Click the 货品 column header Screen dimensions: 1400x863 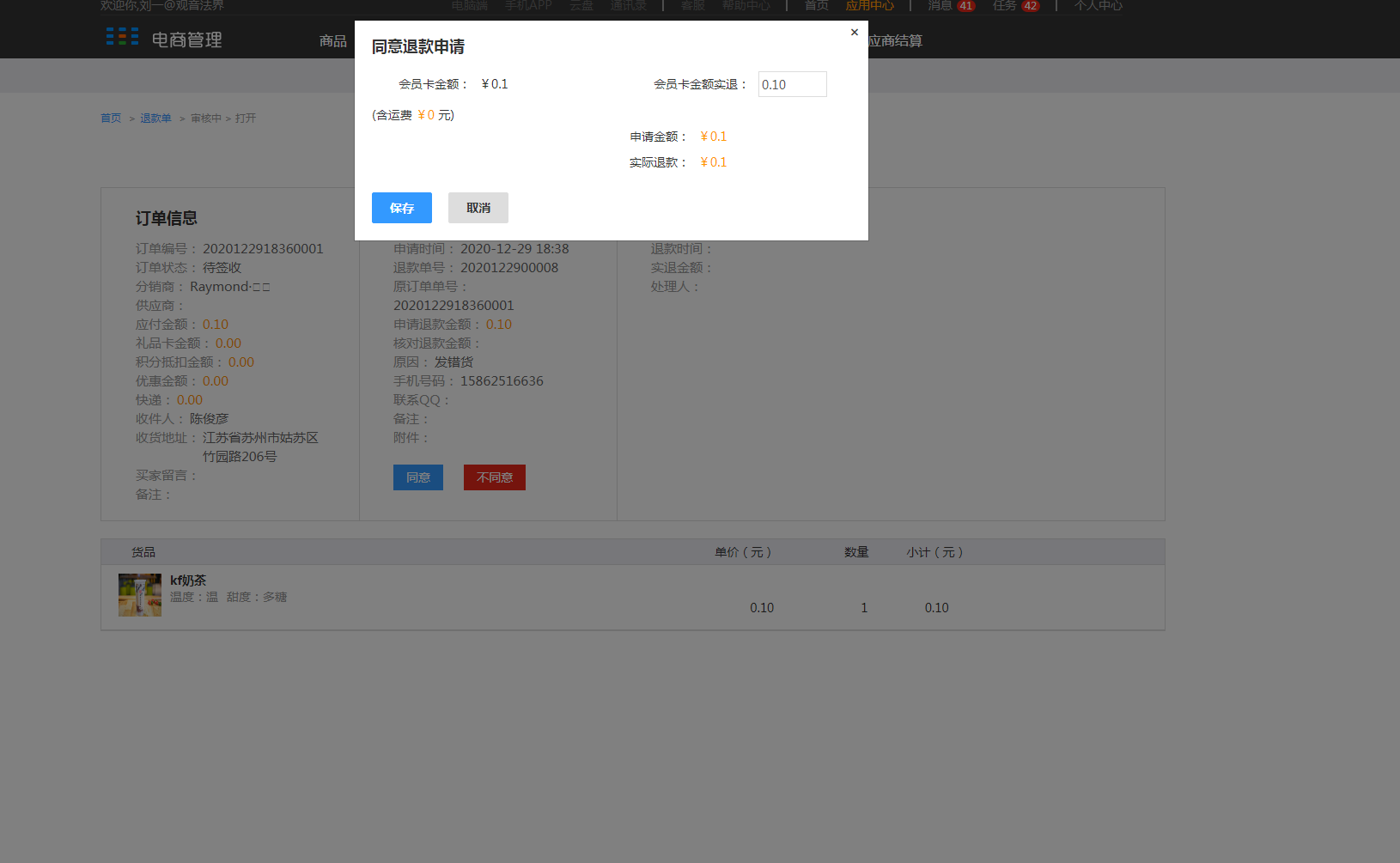[x=143, y=552]
